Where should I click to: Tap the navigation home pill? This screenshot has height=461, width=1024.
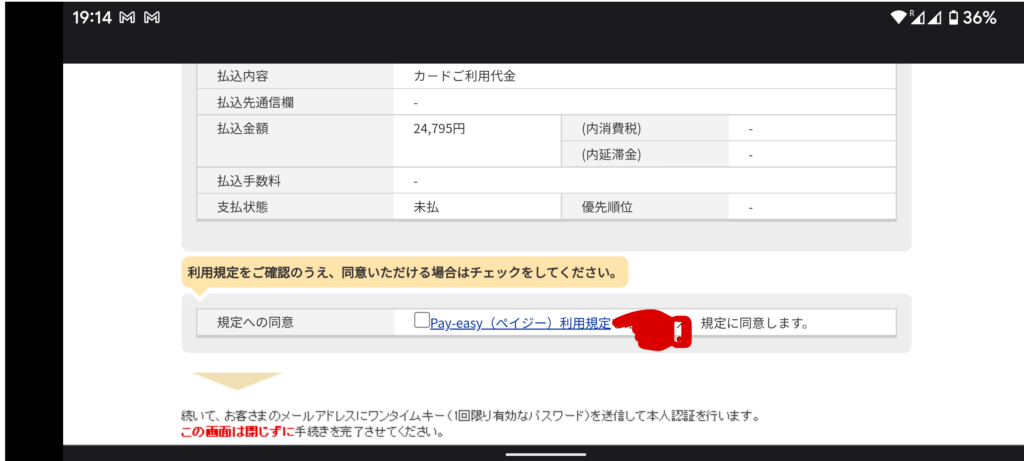click(545, 454)
